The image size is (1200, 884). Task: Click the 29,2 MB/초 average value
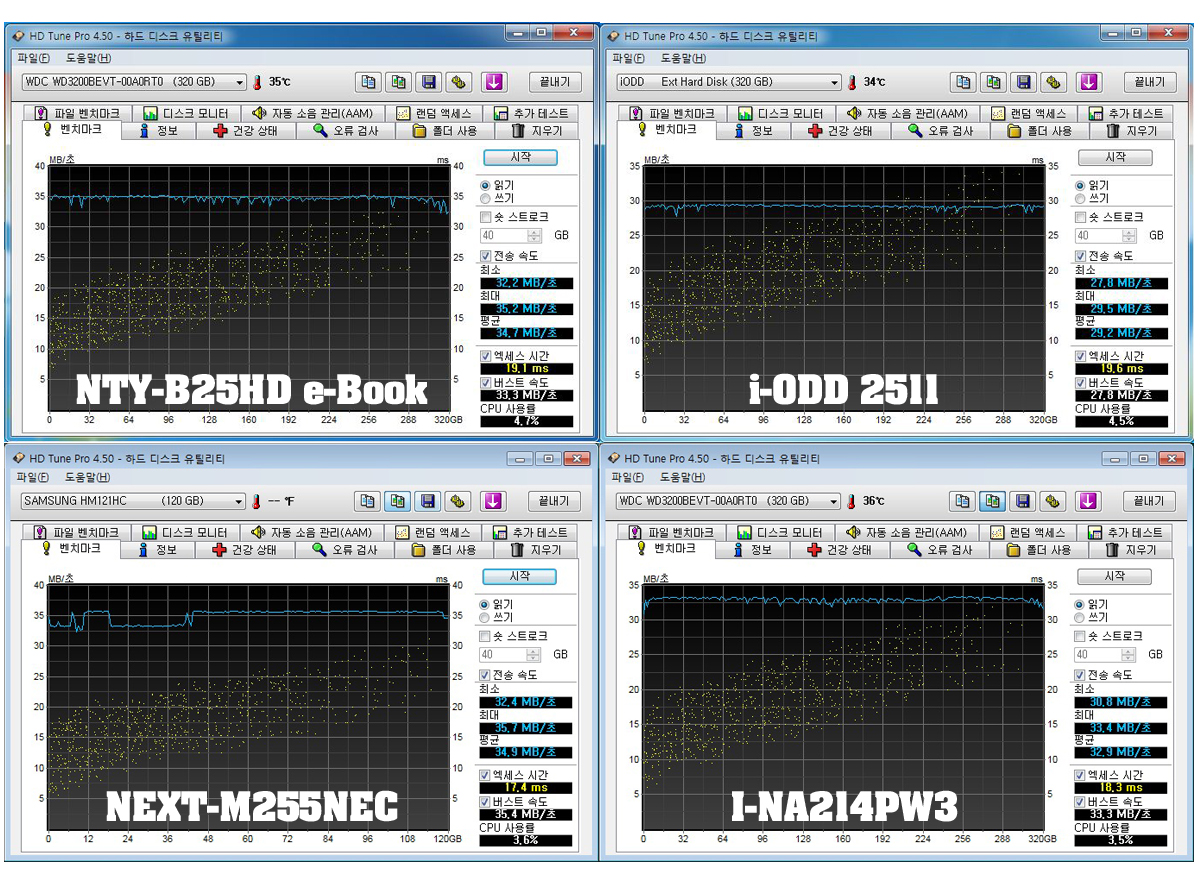(1121, 333)
